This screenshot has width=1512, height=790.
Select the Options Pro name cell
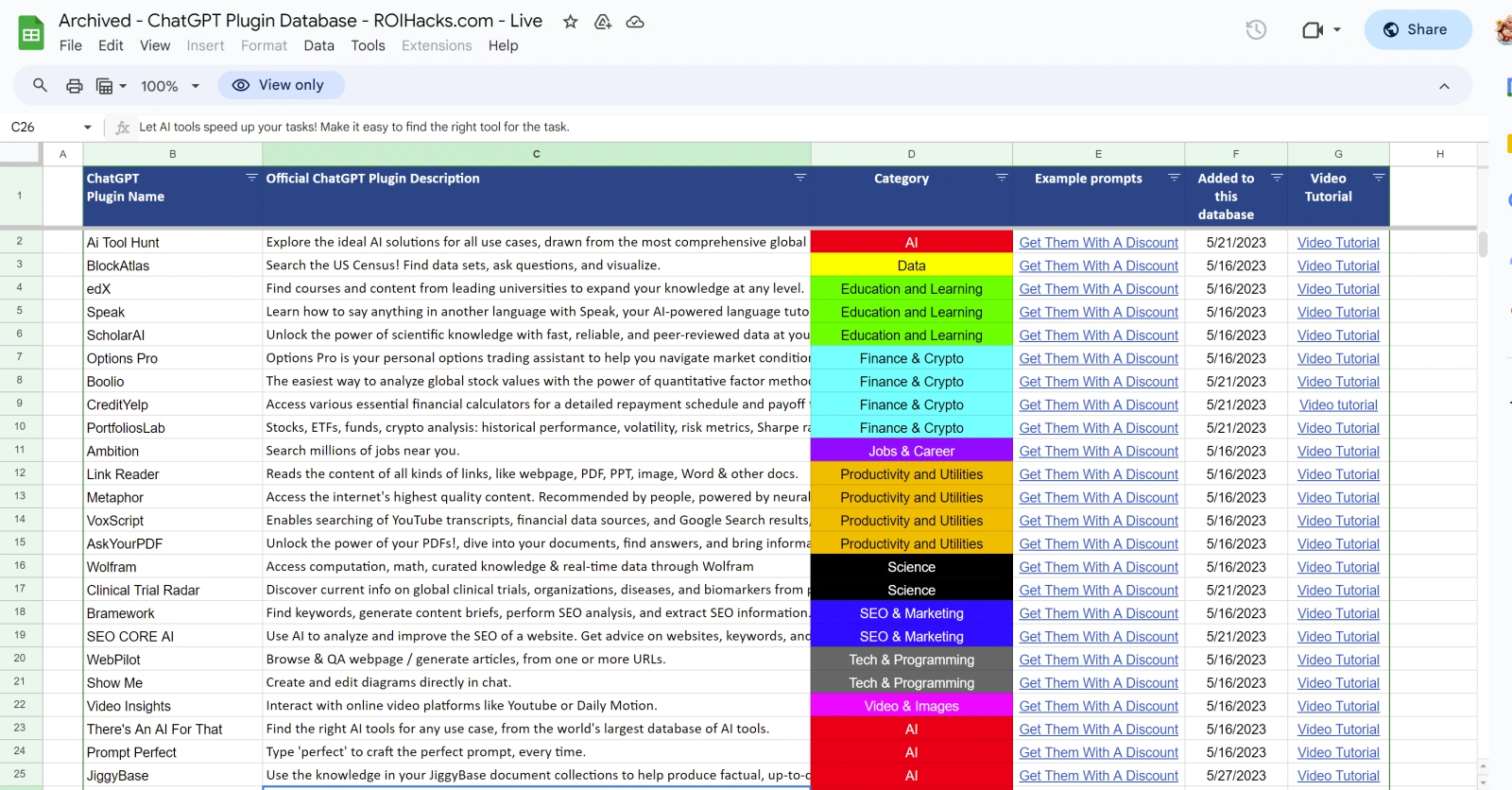tap(173, 358)
